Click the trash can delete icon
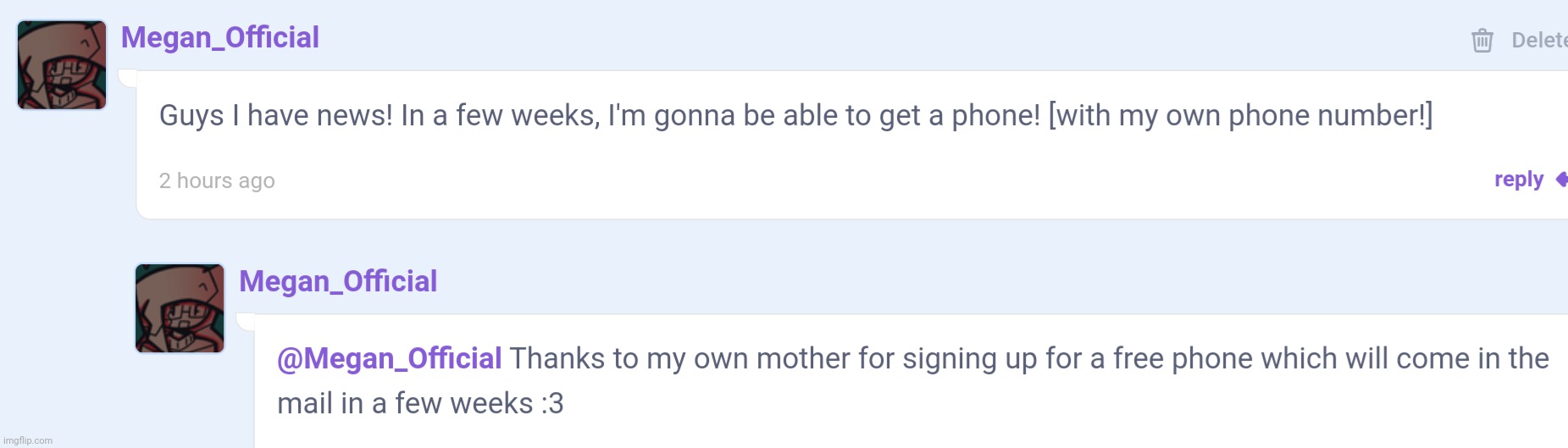Screen dimensions: 1568x448 point(1482,40)
